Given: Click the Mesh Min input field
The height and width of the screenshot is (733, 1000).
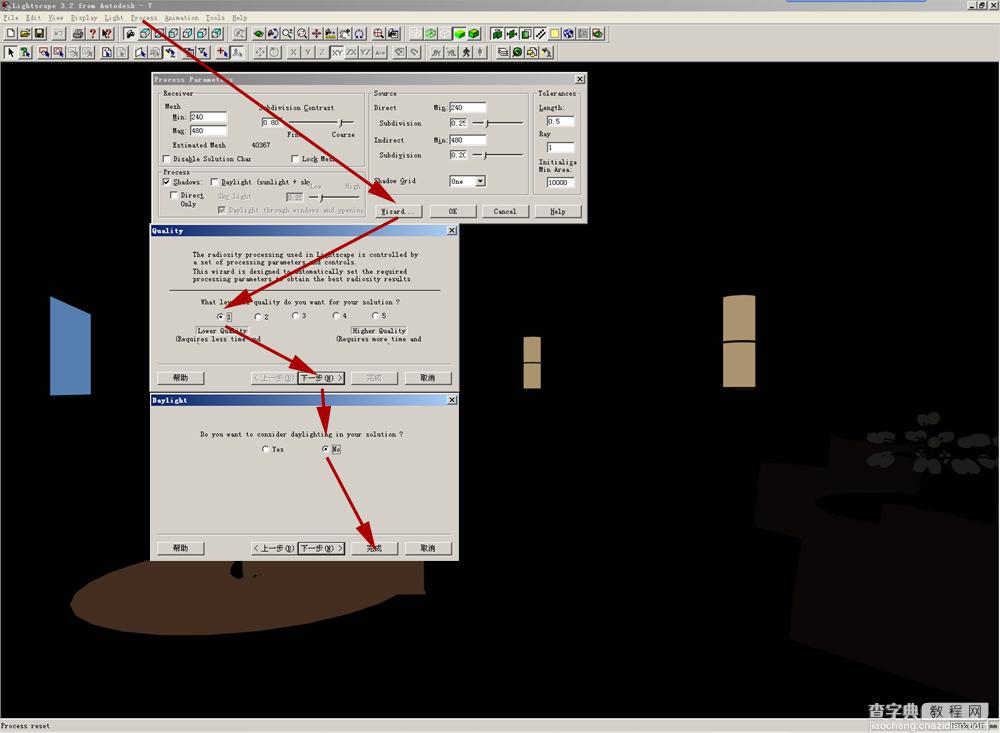Looking at the screenshot, I should pyautogui.click(x=208, y=117).
